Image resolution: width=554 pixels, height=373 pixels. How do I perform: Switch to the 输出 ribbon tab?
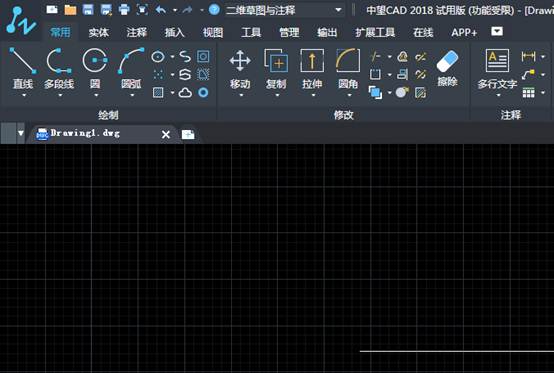[327, 33]
